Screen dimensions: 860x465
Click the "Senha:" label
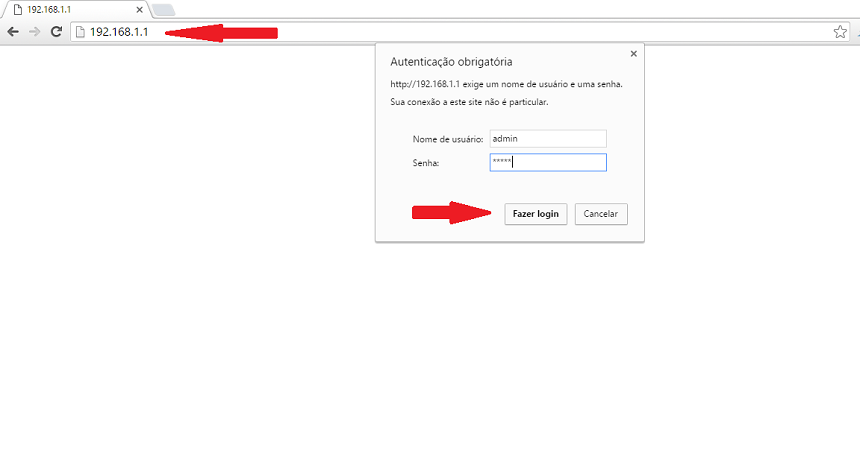[x=426, y=162]
